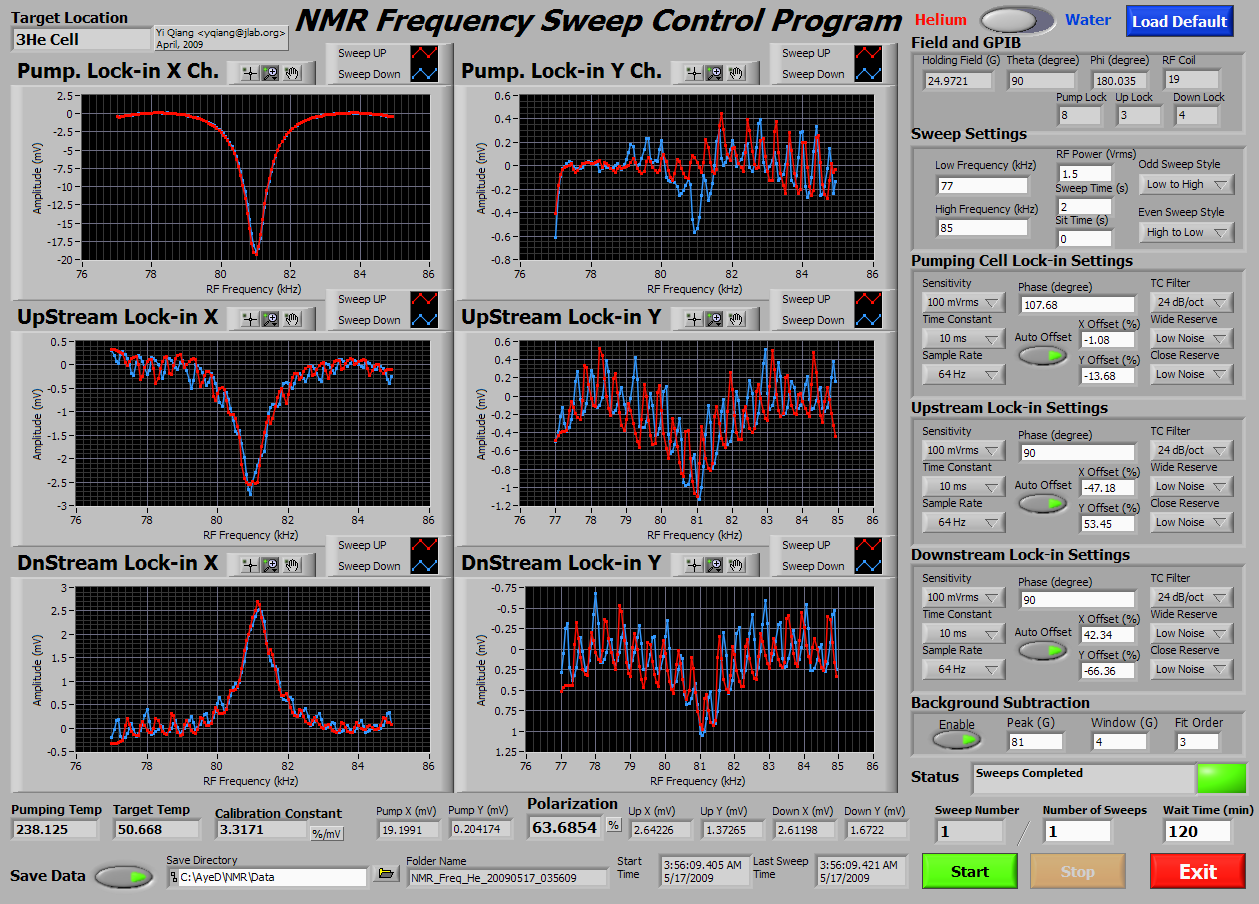Select pan hand tool on DnStream Lock-in Y graph

[737, 564]
